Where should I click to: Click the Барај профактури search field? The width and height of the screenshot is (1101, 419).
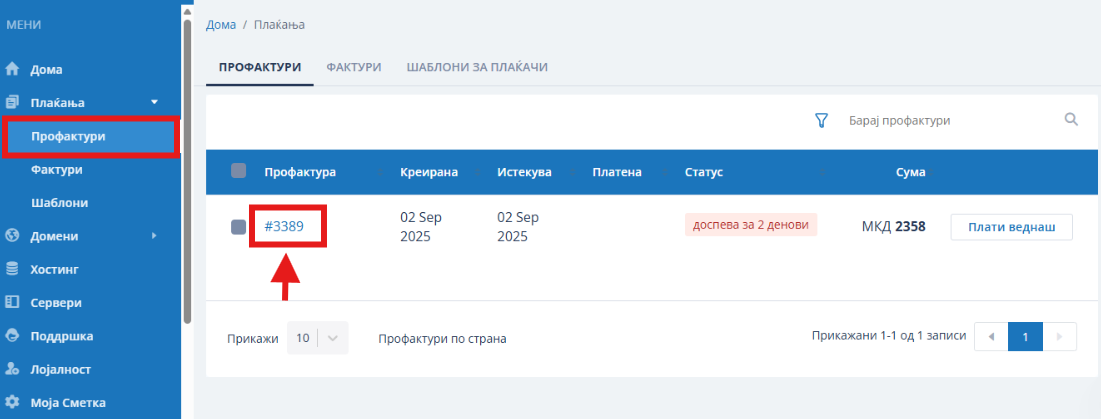(945, 120)
